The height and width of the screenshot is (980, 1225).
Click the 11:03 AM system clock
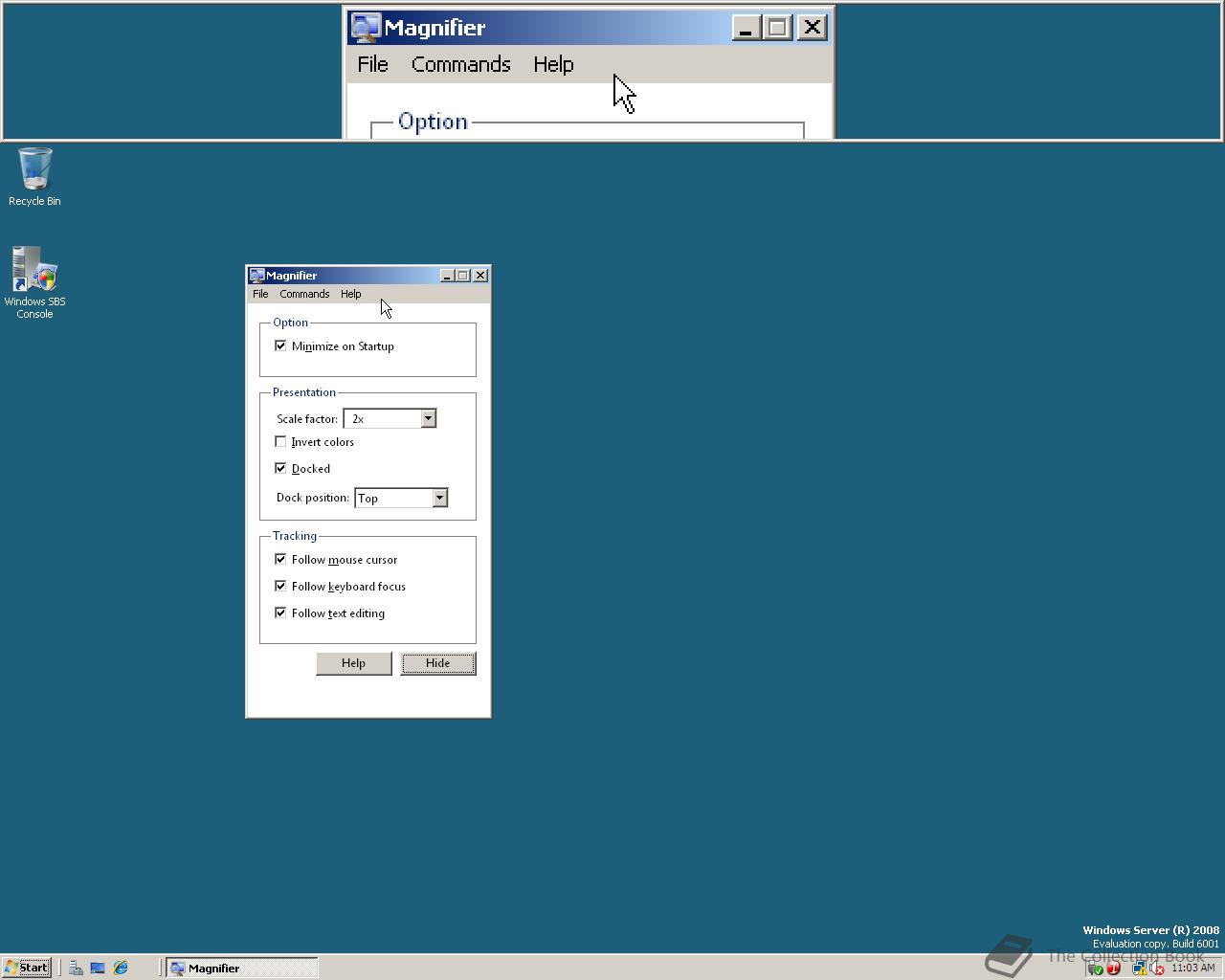pos(1192,968)
